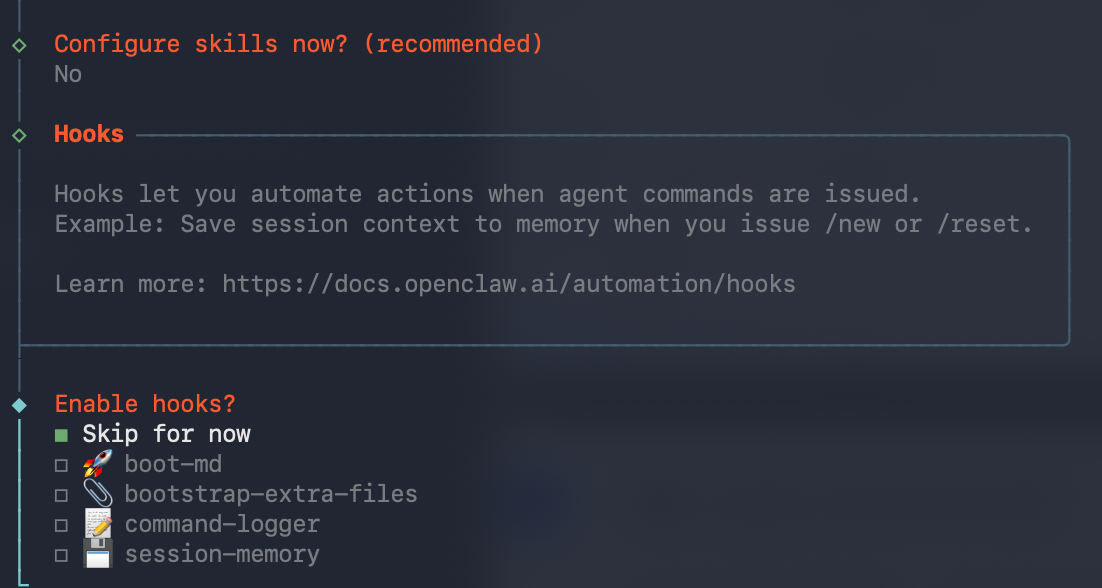Click the diamond marker beside Hooks heading

(x=19, y=135)
